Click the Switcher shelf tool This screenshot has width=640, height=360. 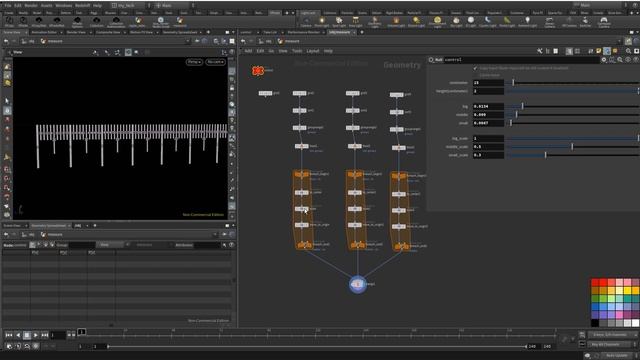[x=585, y=22]
